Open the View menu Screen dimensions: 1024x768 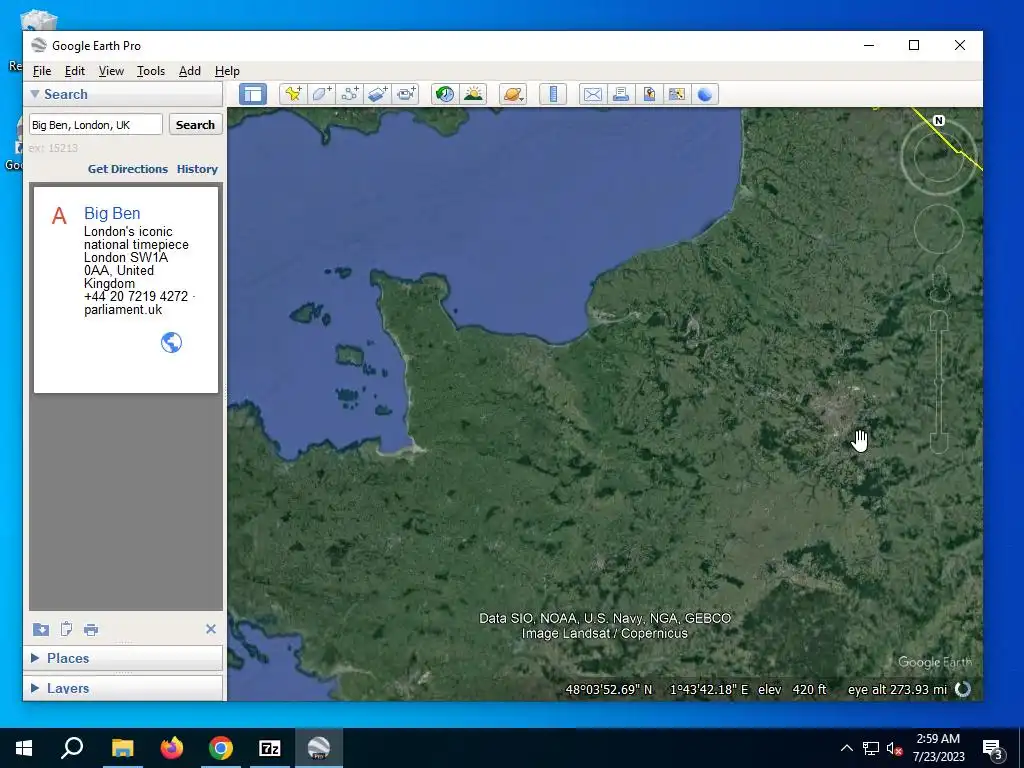pyautogui.click(x=111, y=71)
